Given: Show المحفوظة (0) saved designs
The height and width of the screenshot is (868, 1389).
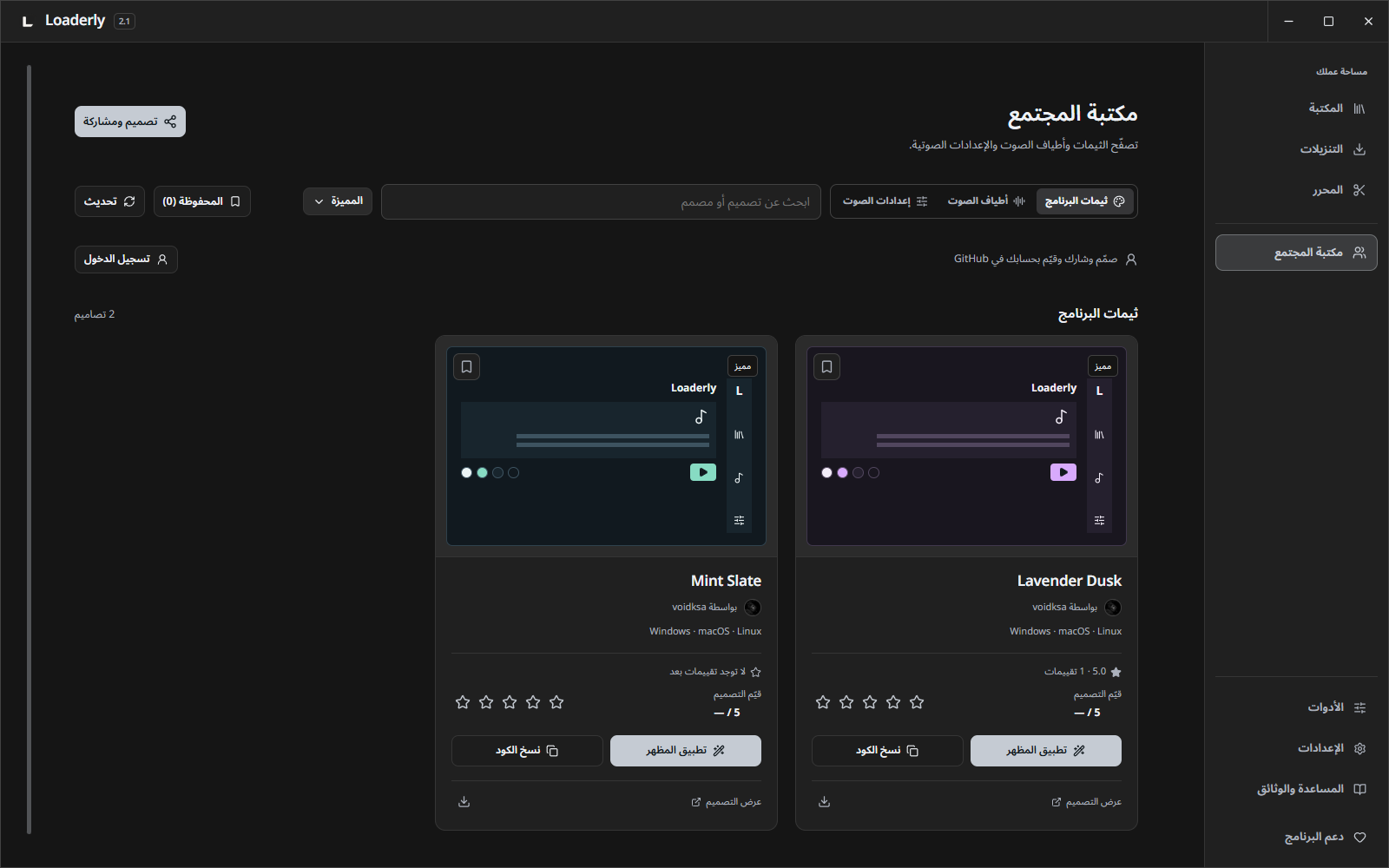Looking at the screenshot, I should tap(202, 201).
